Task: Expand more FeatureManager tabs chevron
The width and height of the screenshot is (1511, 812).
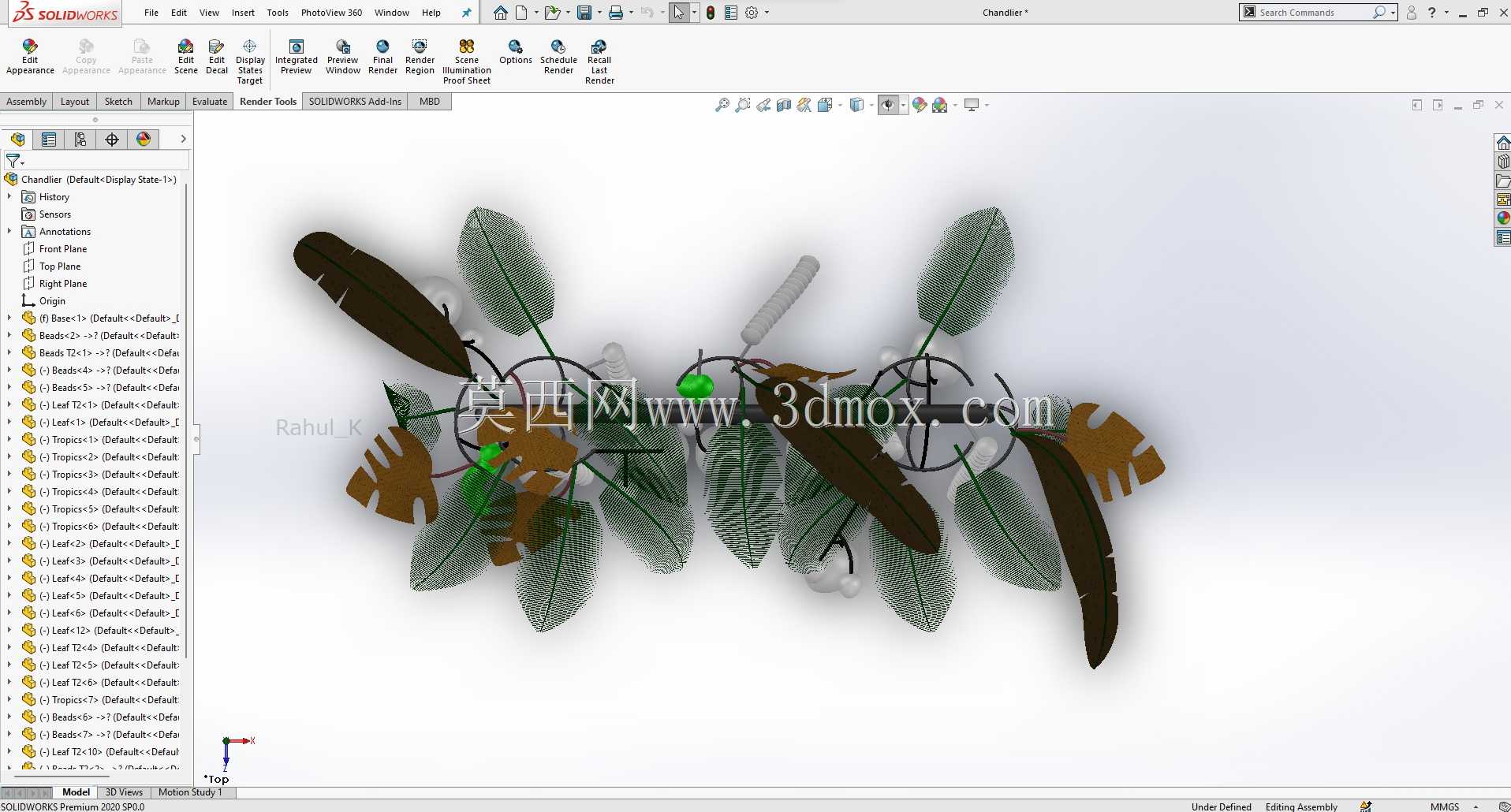Action: tap(183, 139)
